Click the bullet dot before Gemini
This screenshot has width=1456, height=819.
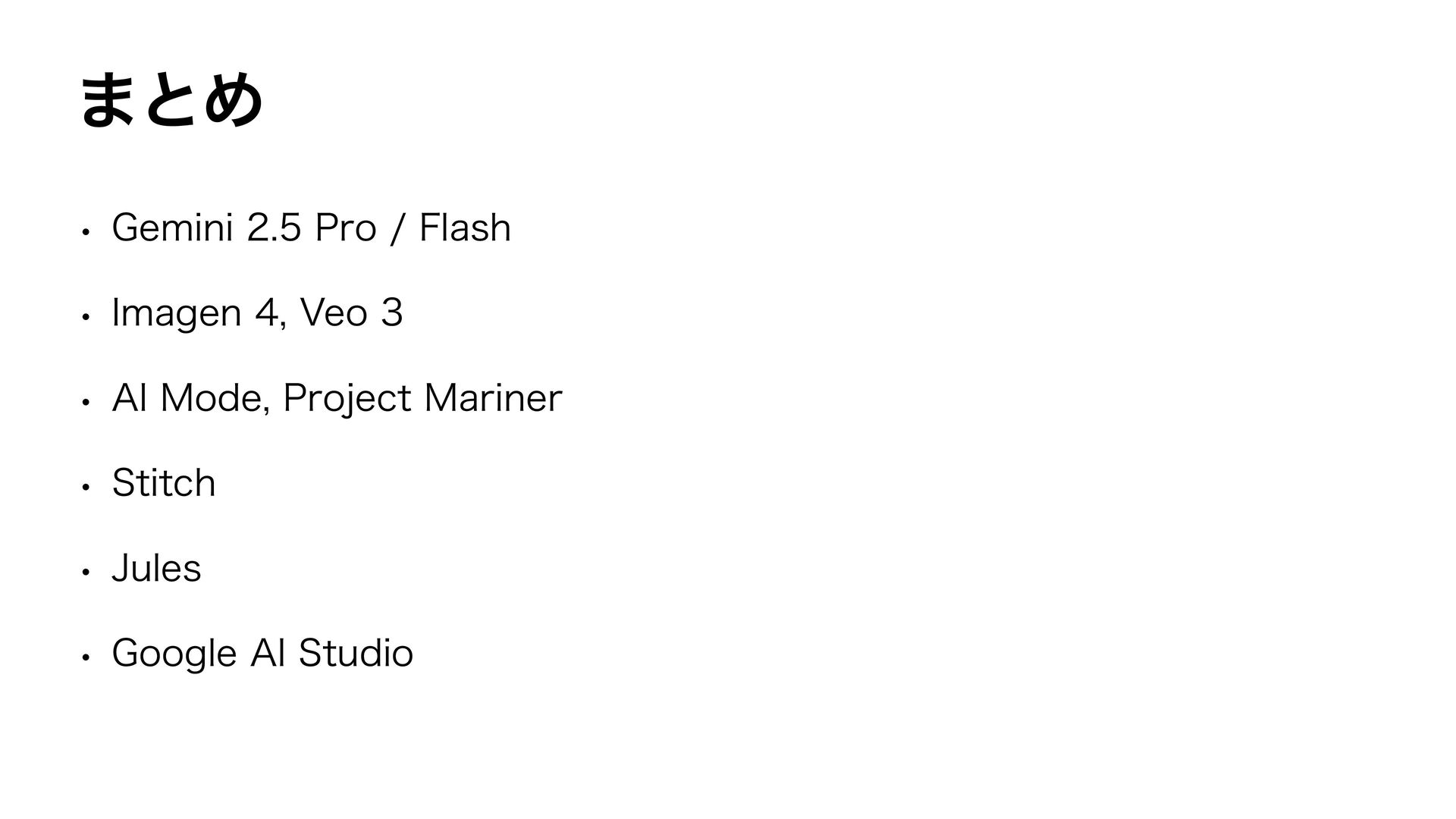(88, 231)
